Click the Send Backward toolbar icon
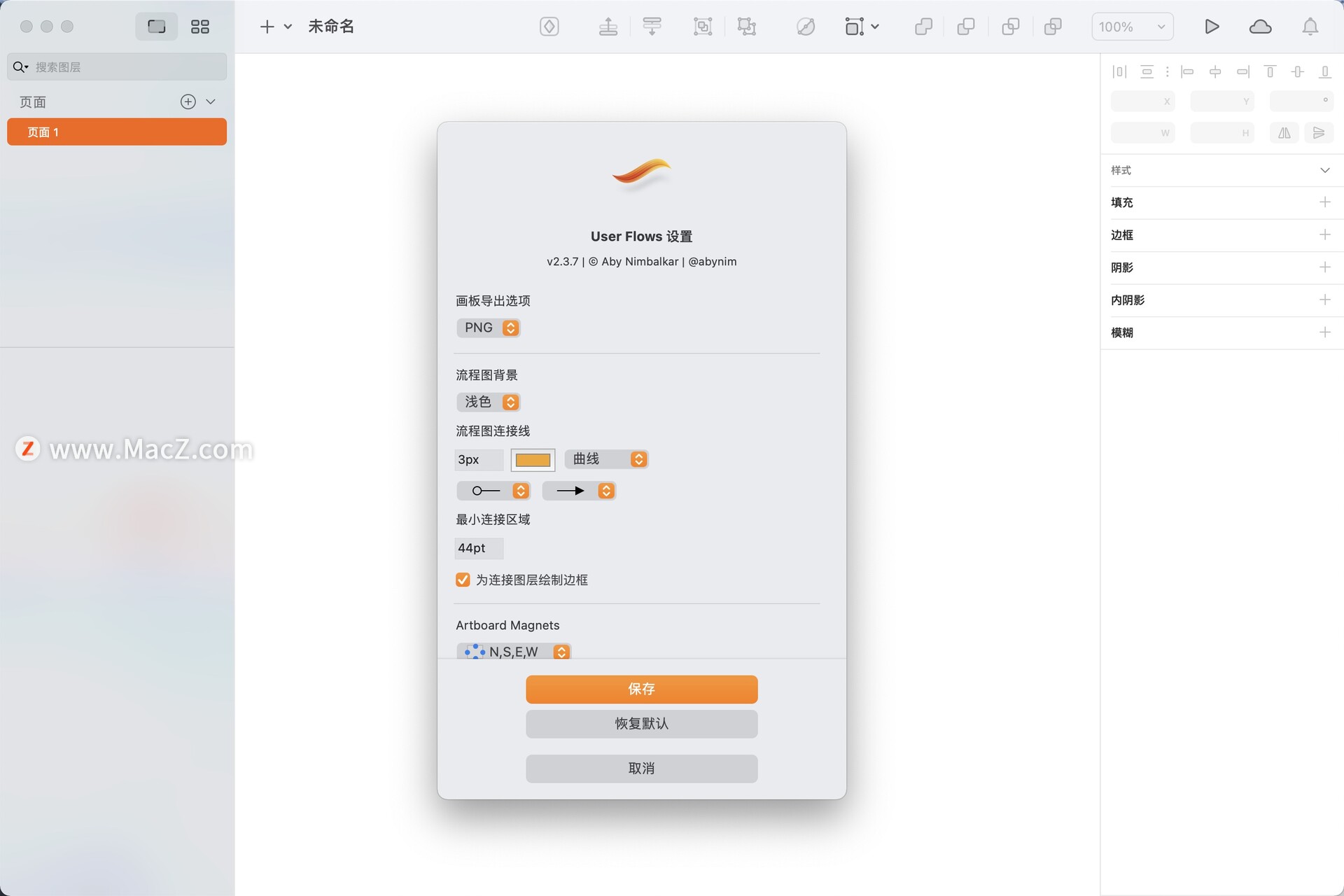The width and height of the screenshot is (1344, 896). click(652, 27)
